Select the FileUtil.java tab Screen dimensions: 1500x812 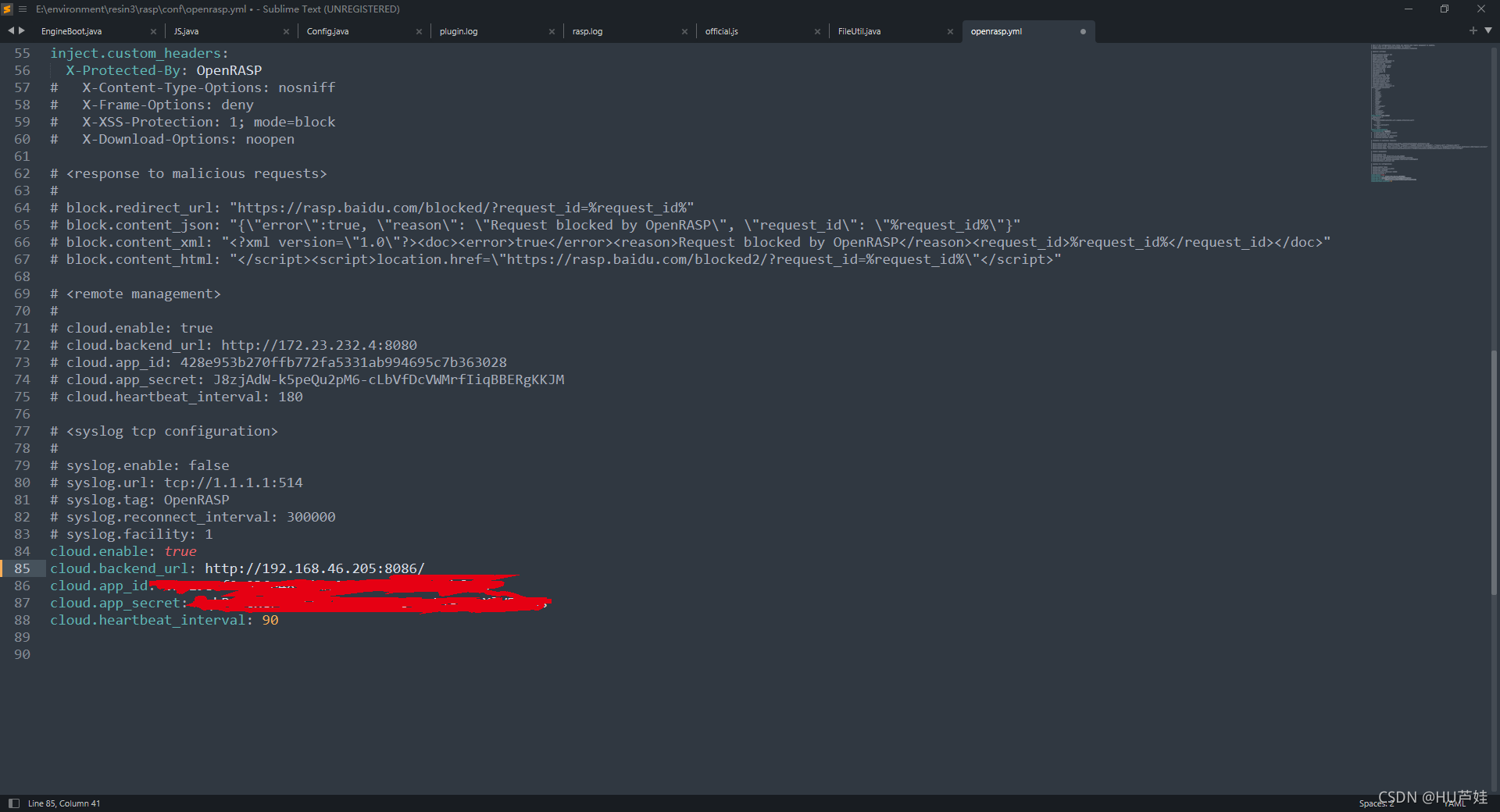(x=859, y=31)
